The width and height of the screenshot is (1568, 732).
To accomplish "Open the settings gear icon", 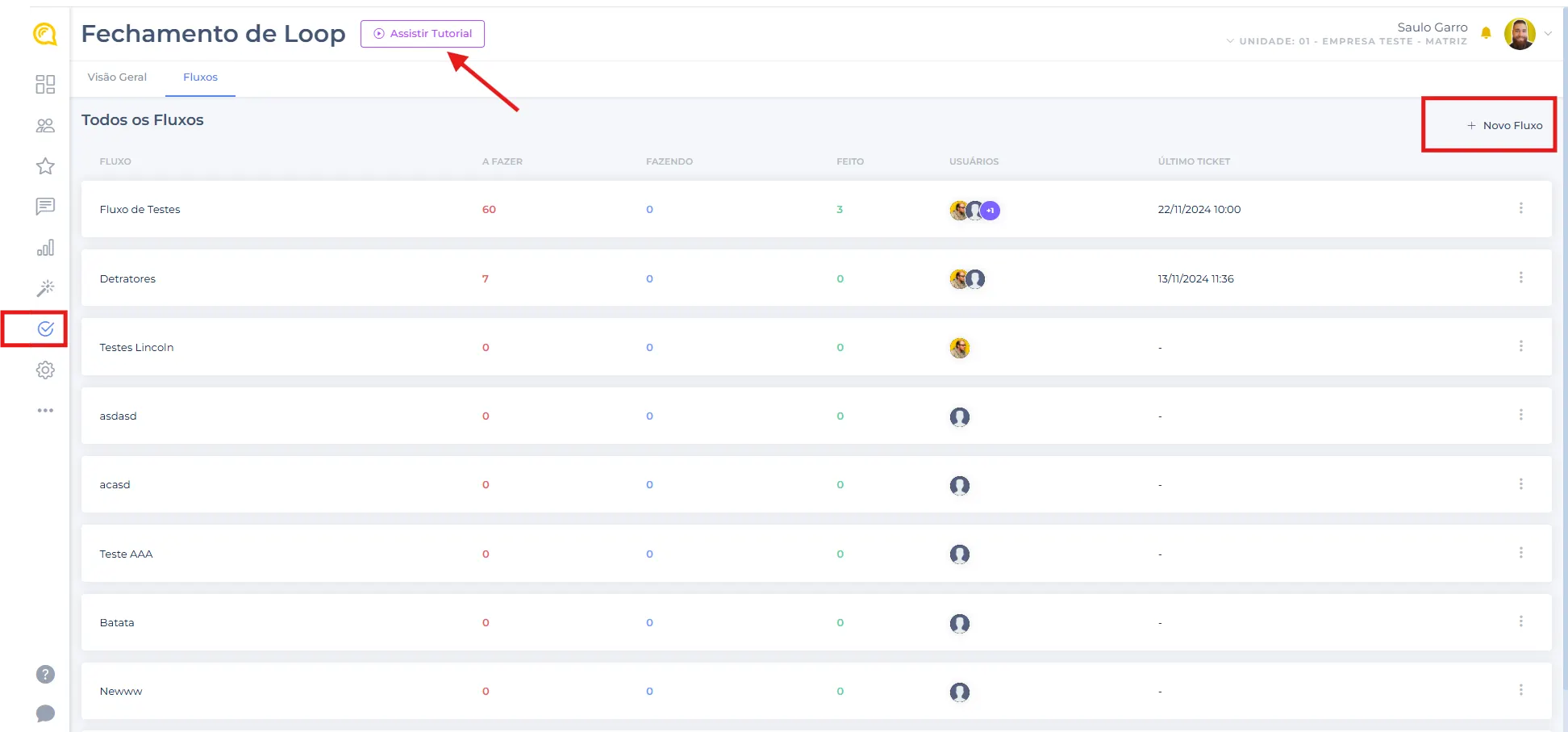I will click(x=45, y=370).
